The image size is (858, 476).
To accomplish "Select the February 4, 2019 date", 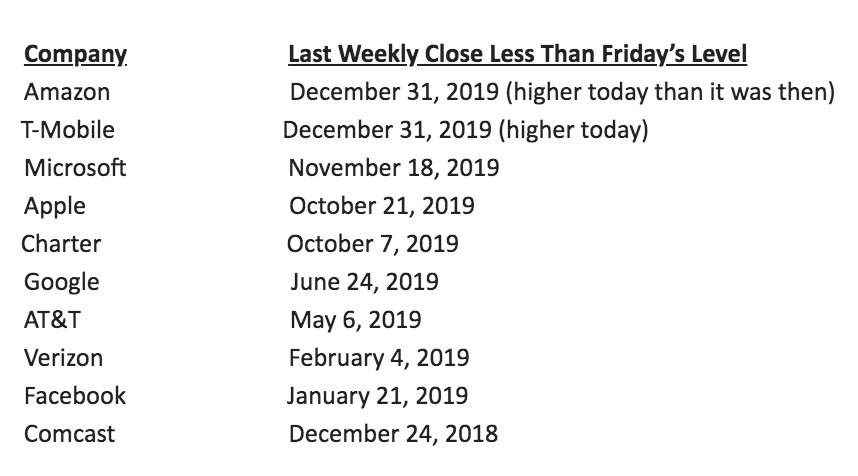I will click(379, 358).
